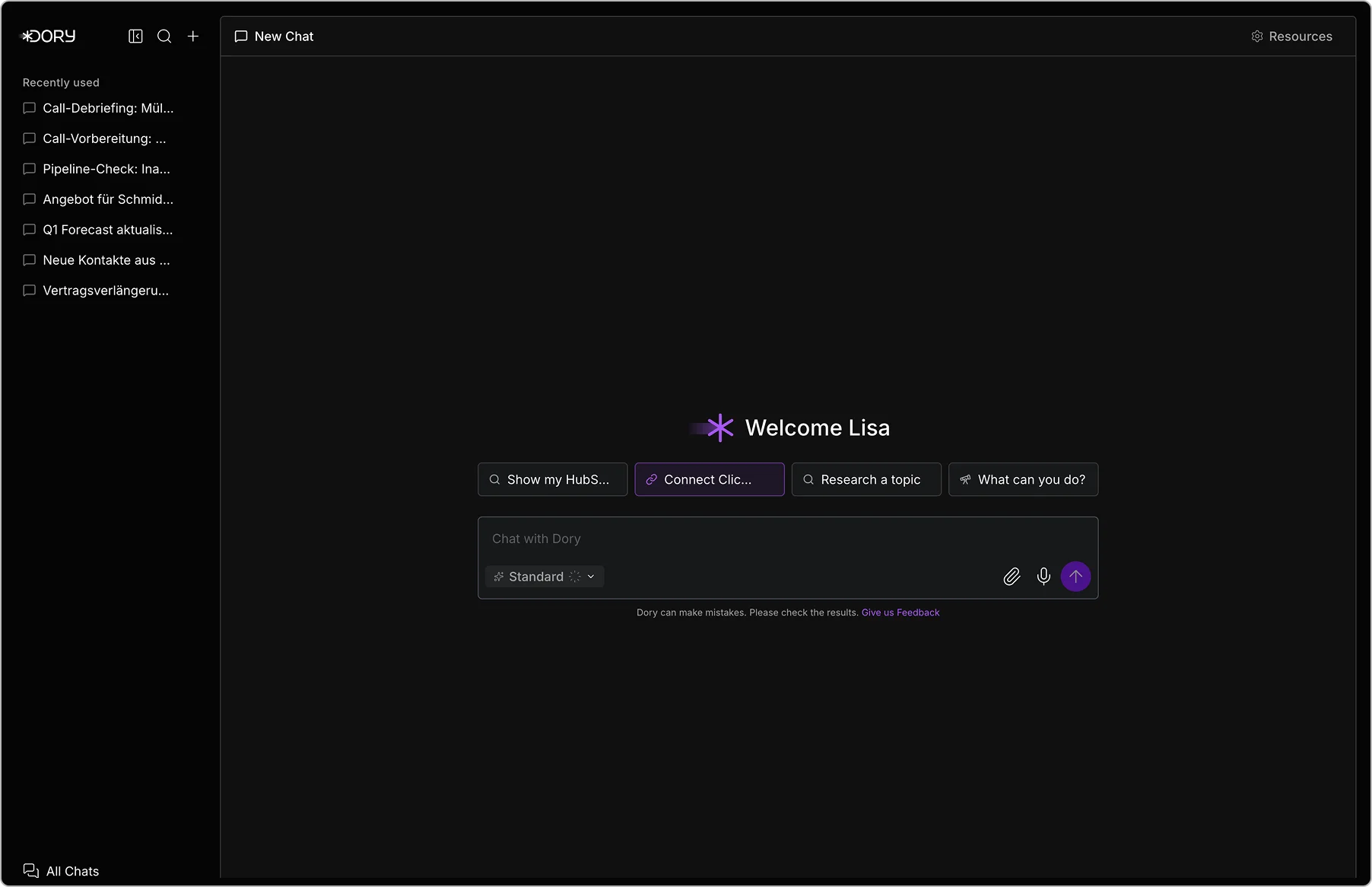Expand the Standard mode dropdown
Viewport: 1372px width, 887px height.
point(545,577)
